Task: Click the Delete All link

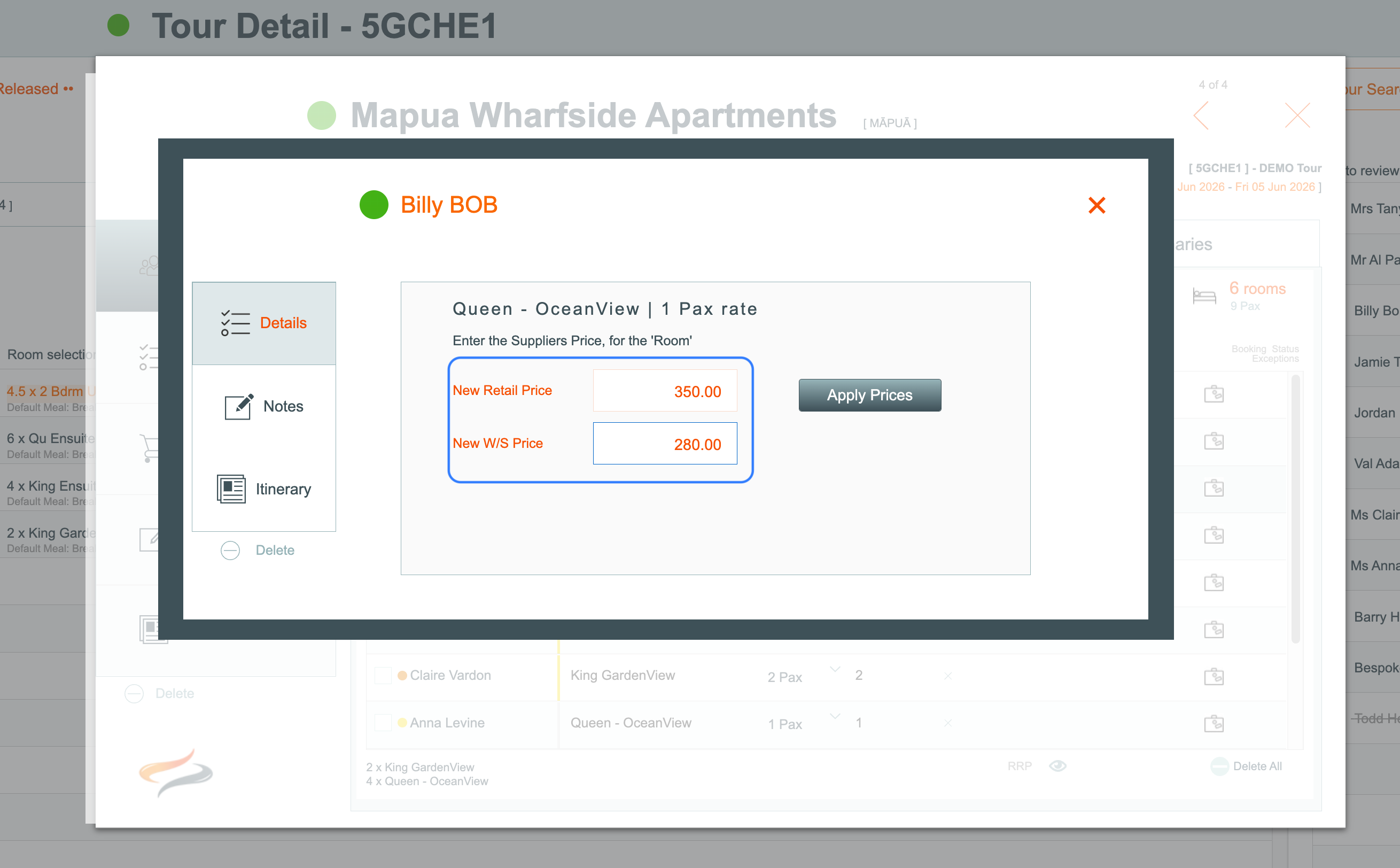Action: [1257, 766]
